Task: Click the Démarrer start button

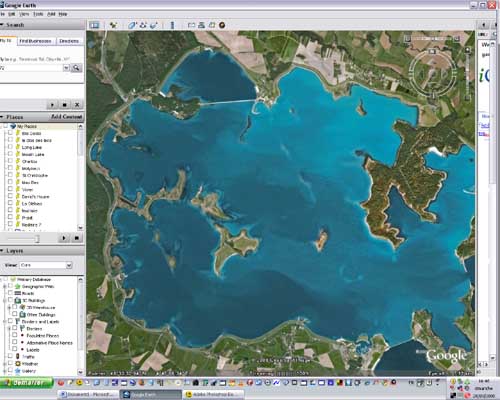Action: pos(27,383)
